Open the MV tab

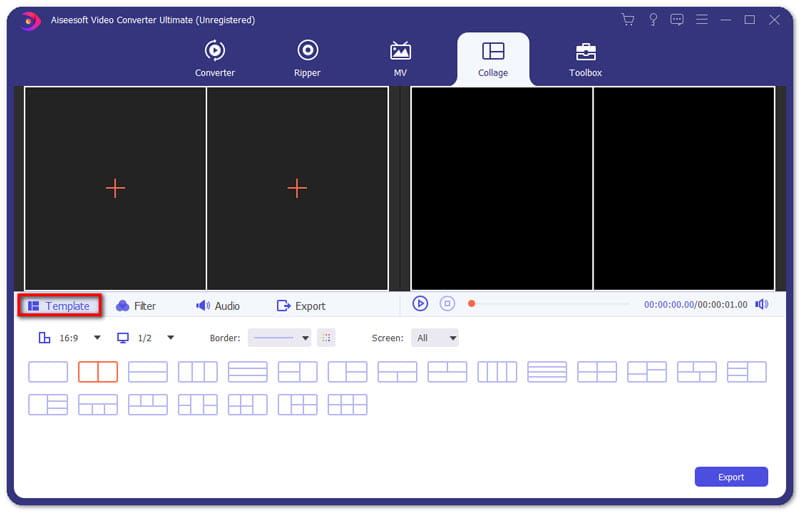(x=401, y=59)
